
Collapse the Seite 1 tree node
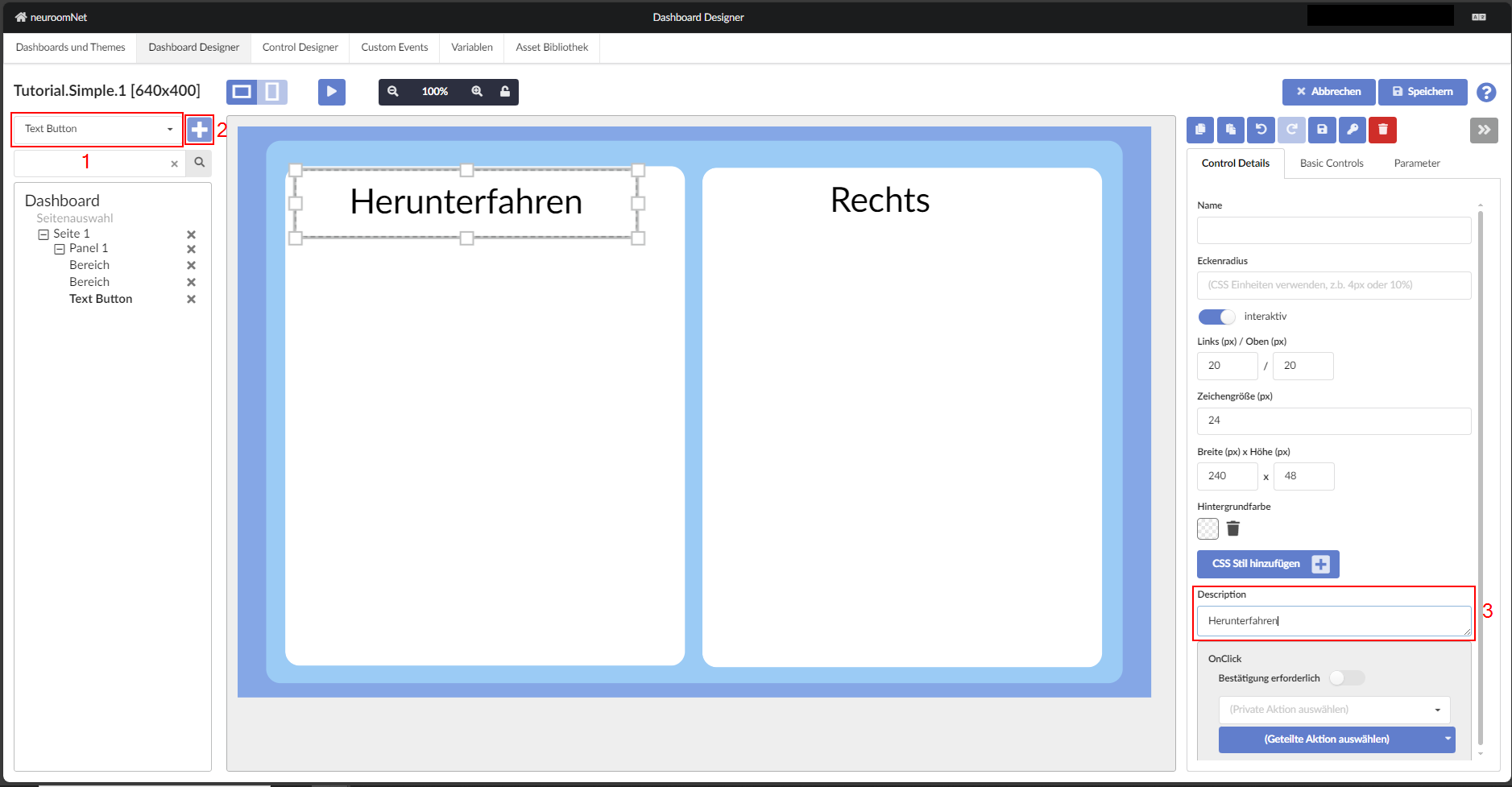[x=43, y=234]
